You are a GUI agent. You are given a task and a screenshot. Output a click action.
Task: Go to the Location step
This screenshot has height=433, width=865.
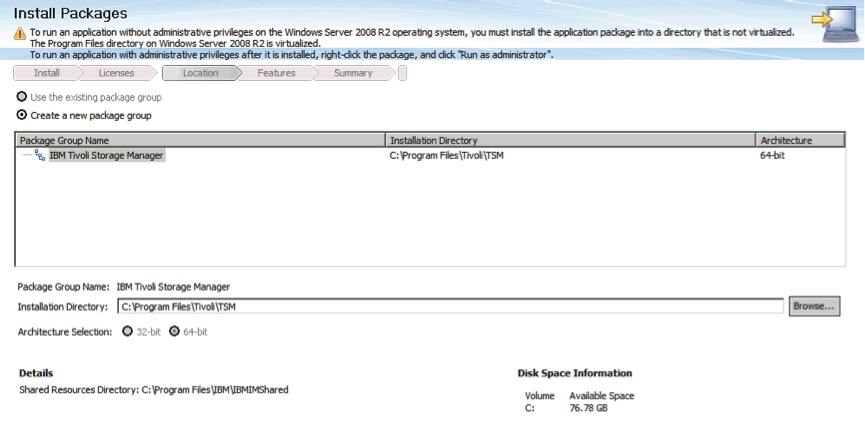coord(200,73)
